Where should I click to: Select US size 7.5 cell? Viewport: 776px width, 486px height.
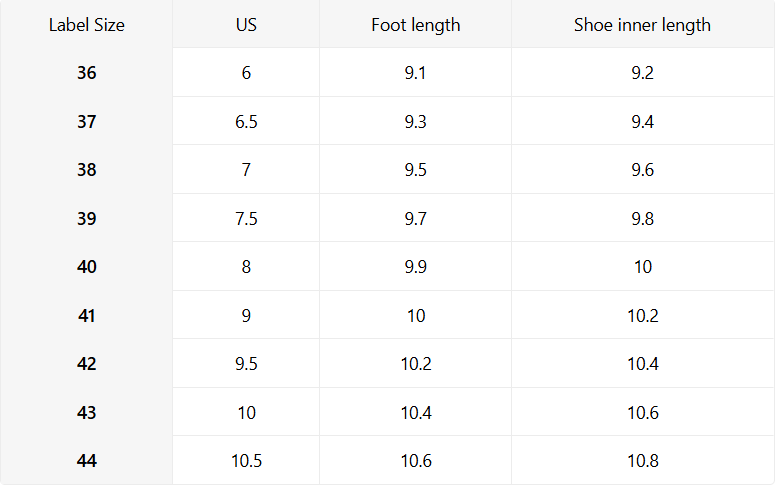pos(246,219)
